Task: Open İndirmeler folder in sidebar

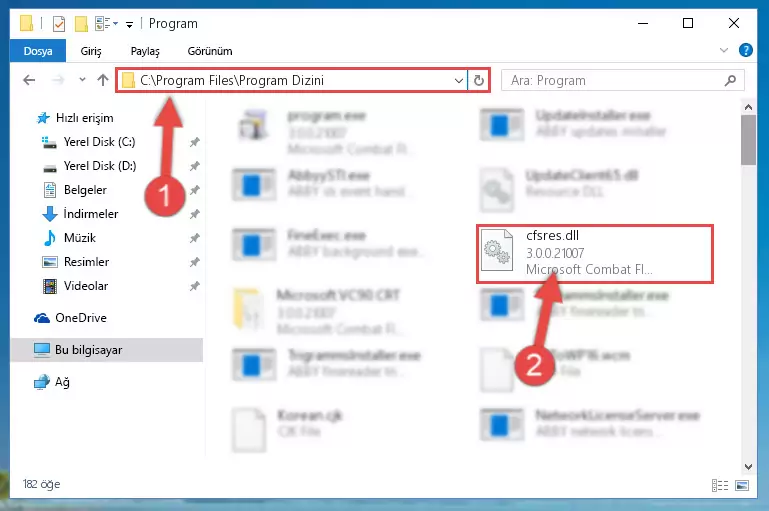Action: pyautogui.click(x=80, y=214)
